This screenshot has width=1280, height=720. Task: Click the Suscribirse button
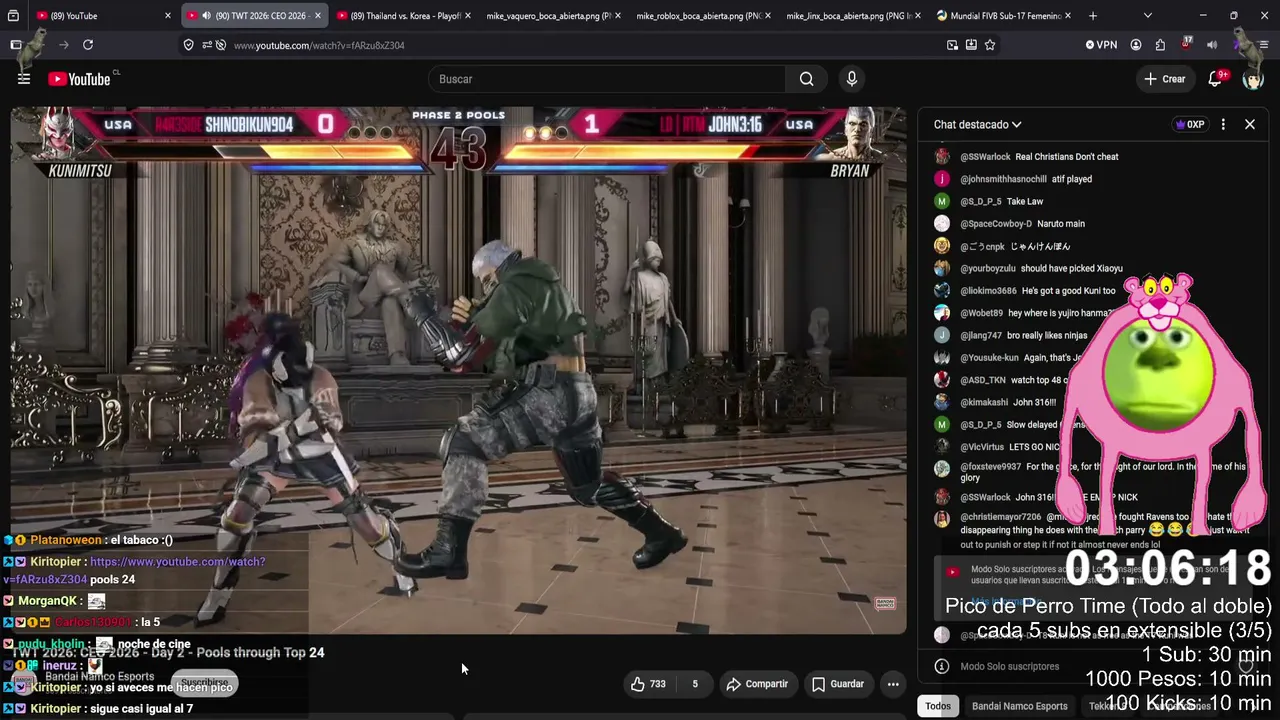tap(204, 684)
